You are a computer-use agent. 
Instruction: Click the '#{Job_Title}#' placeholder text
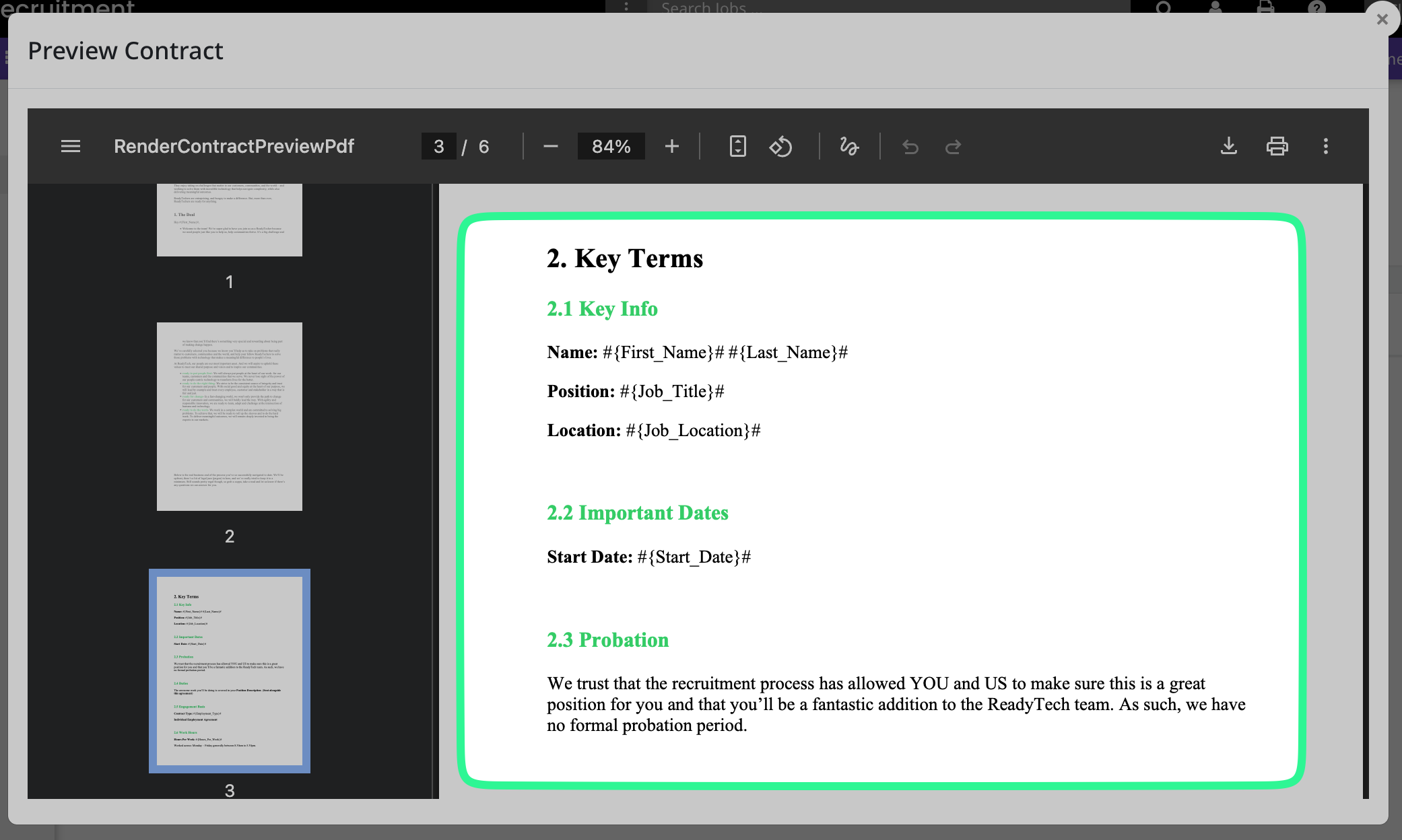click(x=672, y=392)
